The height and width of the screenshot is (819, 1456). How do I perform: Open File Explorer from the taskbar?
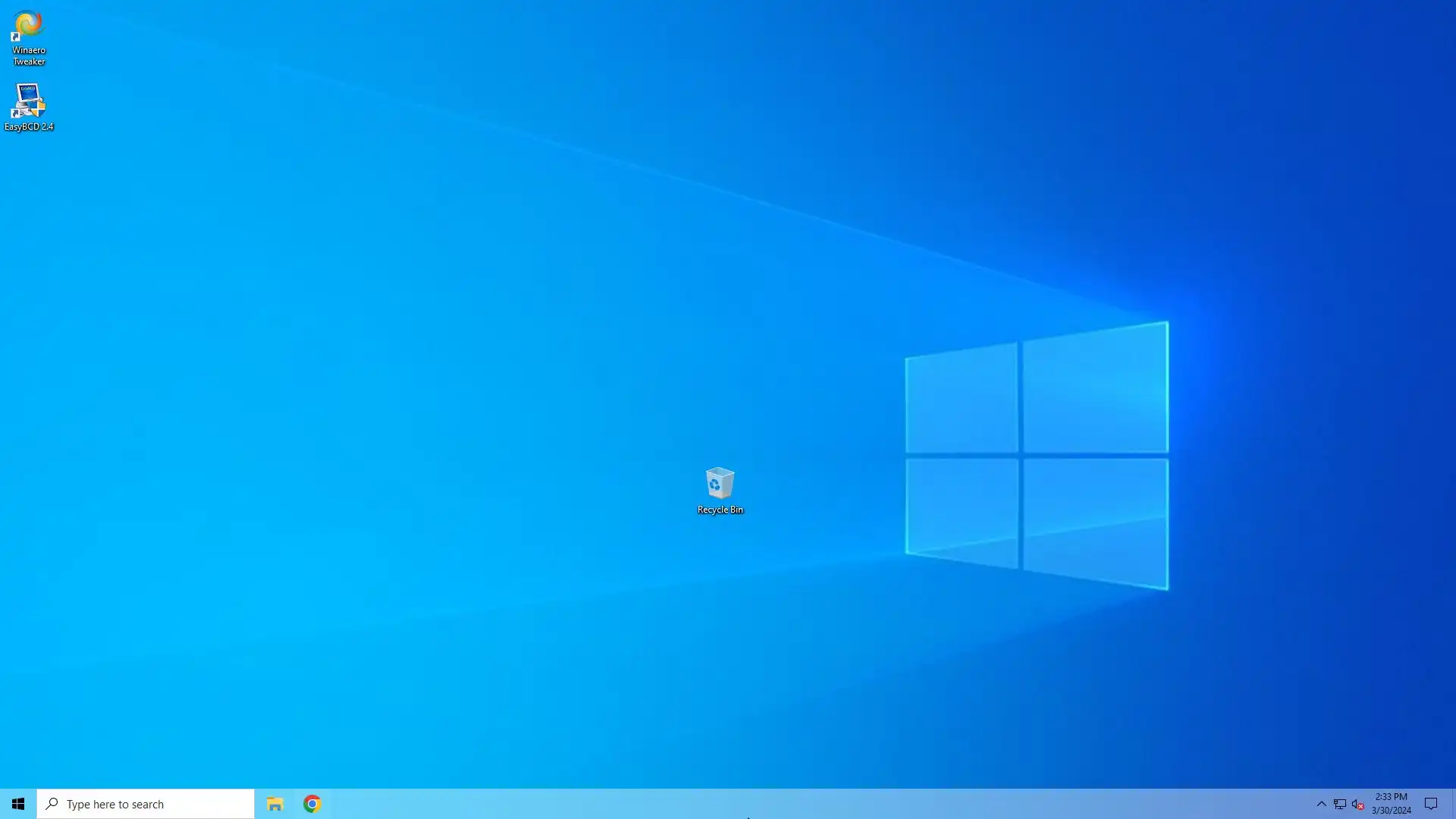[275, 804]
